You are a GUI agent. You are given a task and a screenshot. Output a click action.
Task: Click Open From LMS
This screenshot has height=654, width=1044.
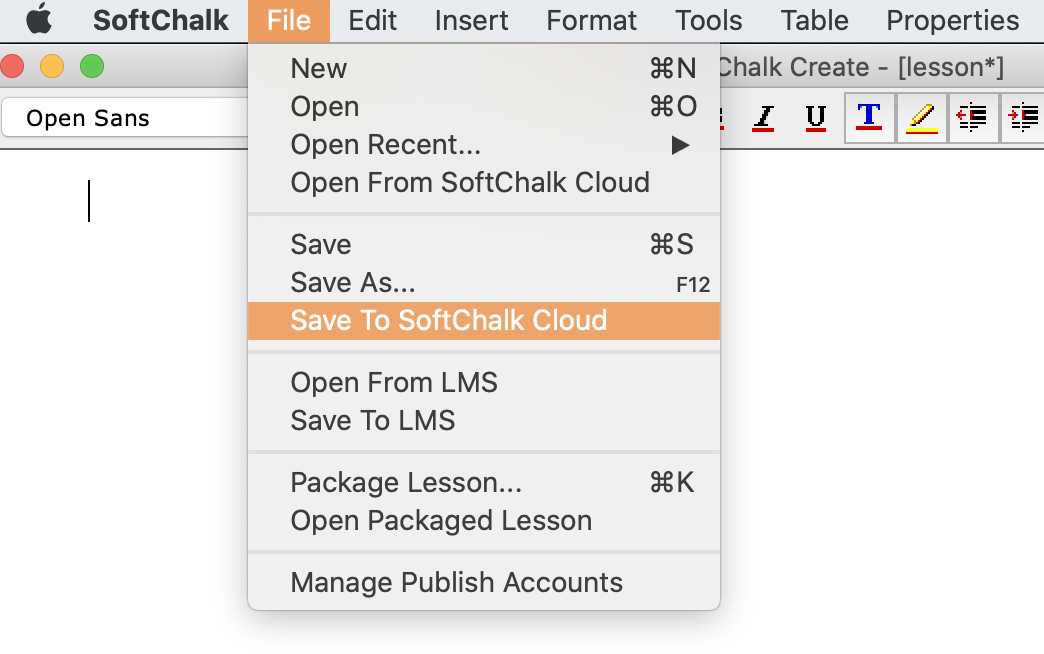point(393,382)
